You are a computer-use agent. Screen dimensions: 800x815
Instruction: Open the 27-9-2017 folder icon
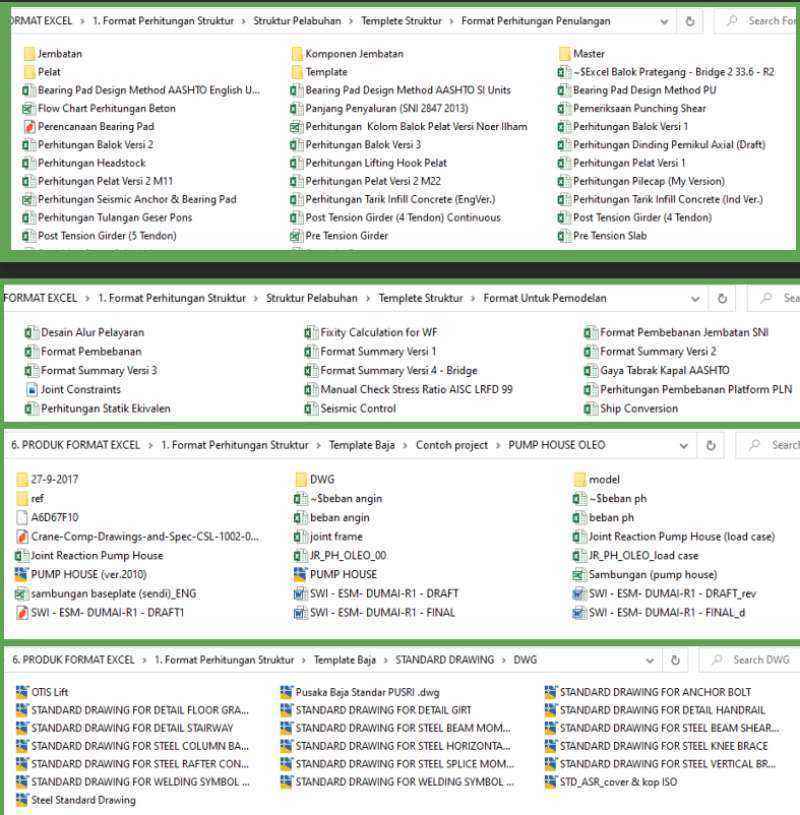click(x=22, y=479)
